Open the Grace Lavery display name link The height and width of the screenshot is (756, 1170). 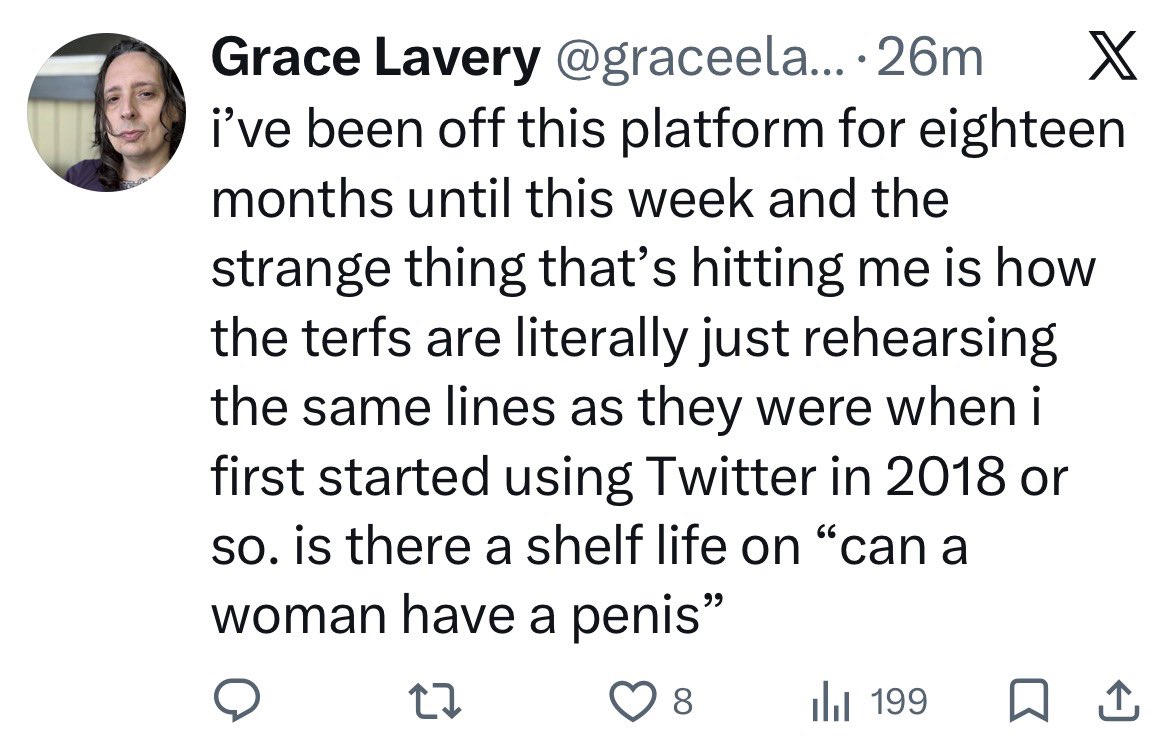pos(375,62)
